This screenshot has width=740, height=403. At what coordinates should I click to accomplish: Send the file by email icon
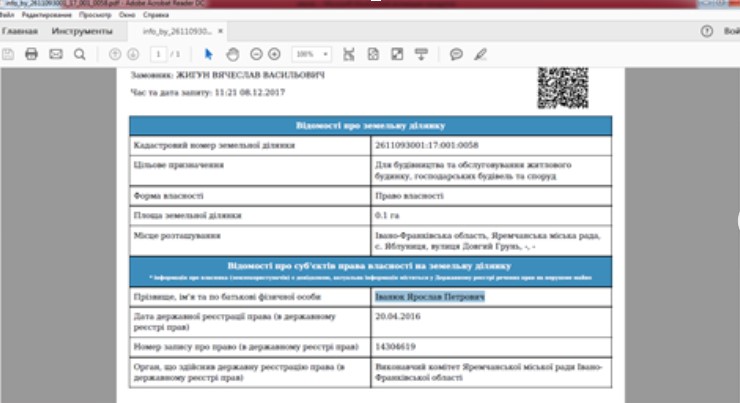55,53
